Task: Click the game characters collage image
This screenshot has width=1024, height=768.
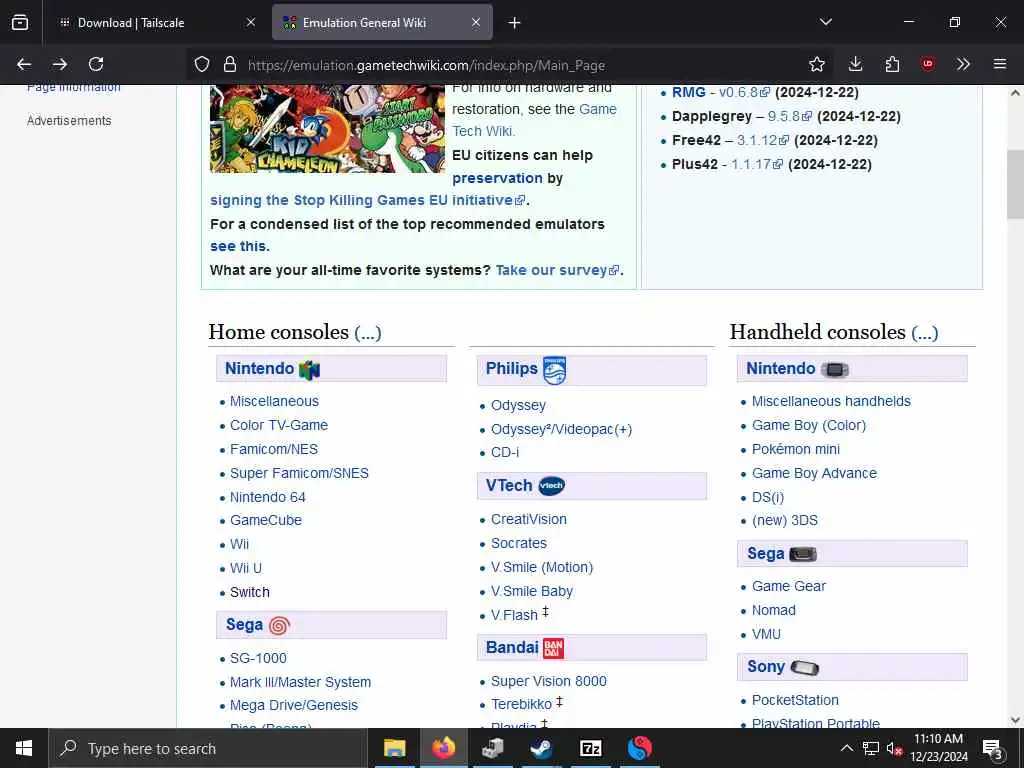Action: [x=327, y=129]
